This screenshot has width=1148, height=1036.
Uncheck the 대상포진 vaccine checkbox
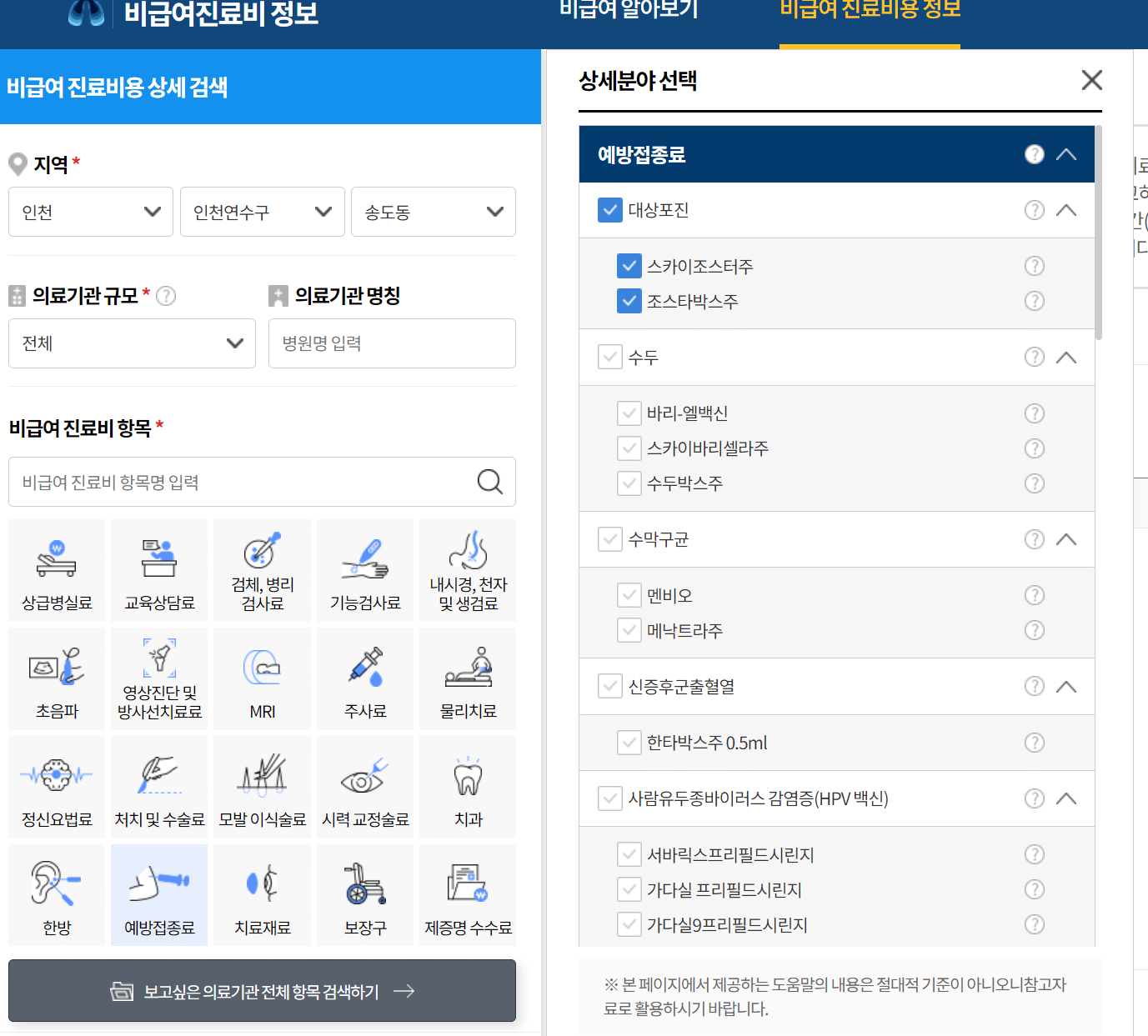pos(609,210)
